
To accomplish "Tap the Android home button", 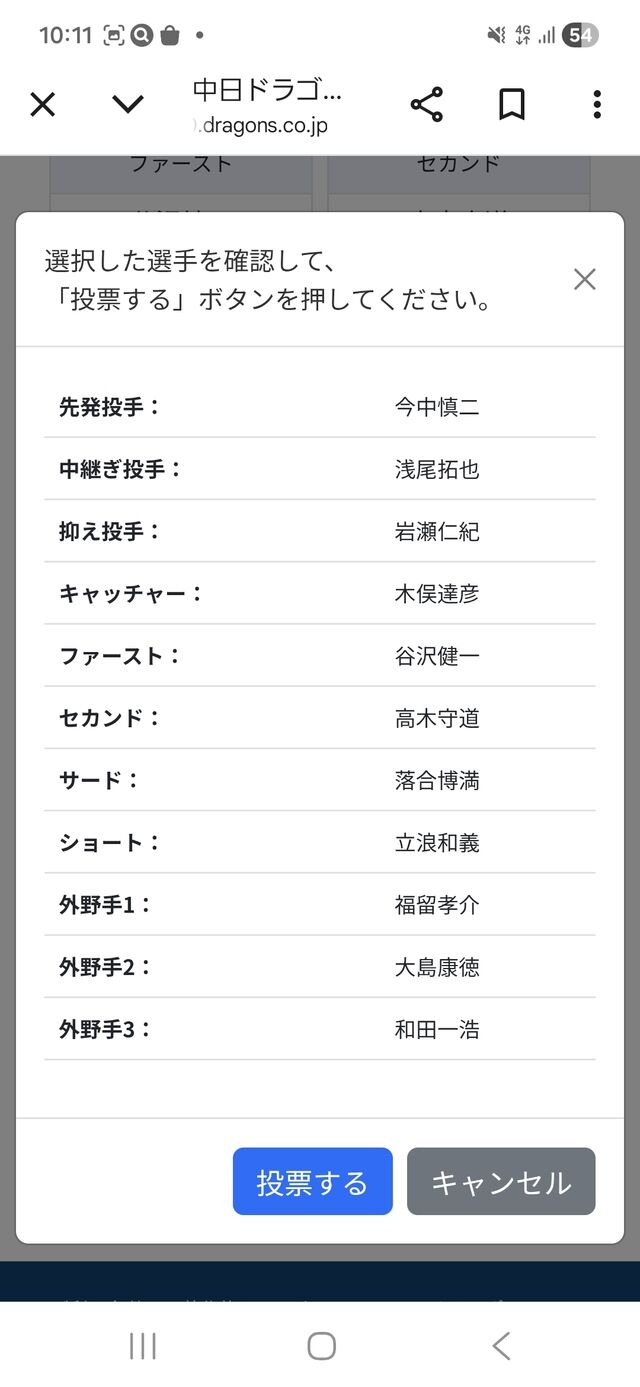I will 321,1346.
